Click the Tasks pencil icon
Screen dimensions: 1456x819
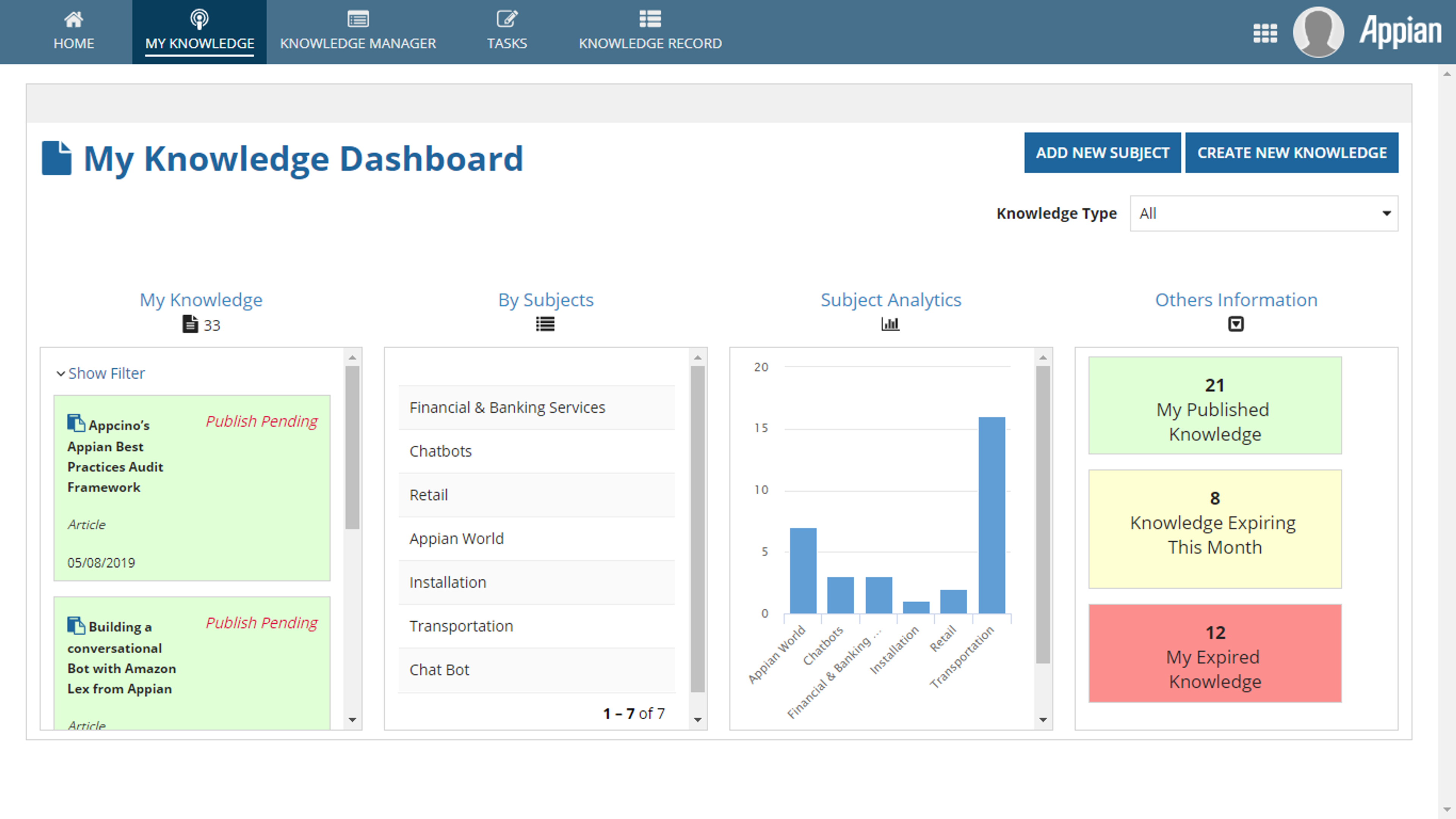coord(507,19)
